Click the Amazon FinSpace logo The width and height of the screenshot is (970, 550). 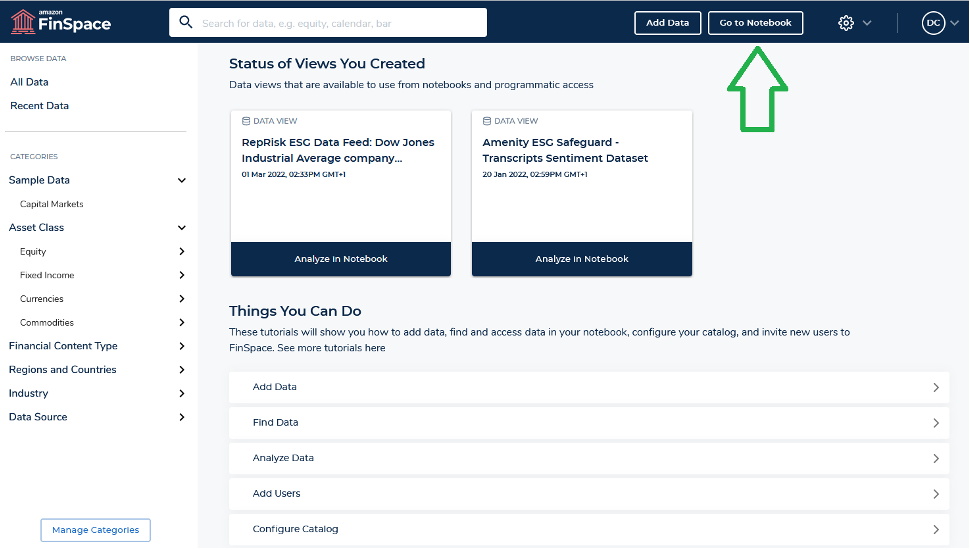pos(61,22)
